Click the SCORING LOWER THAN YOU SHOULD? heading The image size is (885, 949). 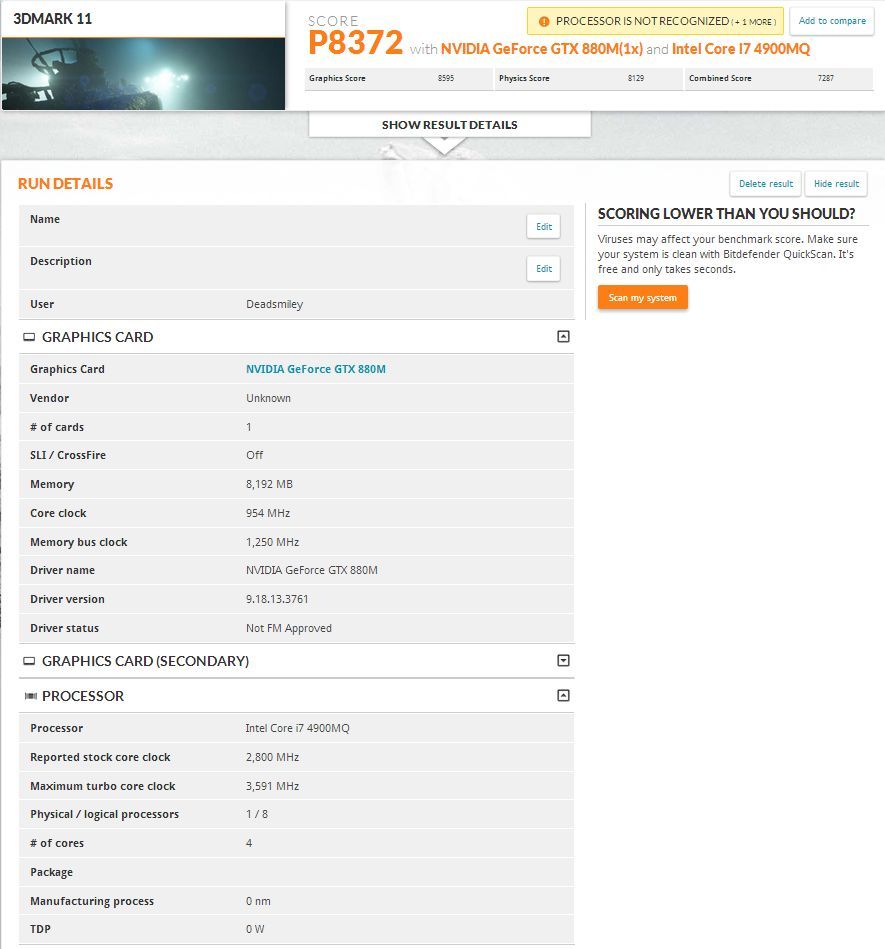[726, 214]
